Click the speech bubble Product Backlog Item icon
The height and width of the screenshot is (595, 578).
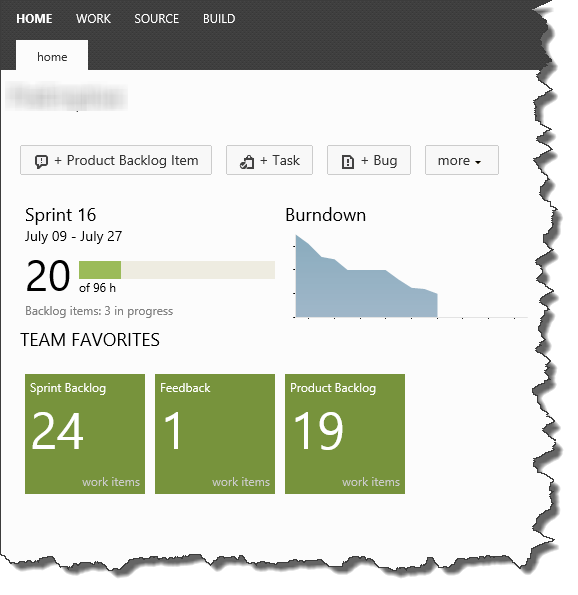(x=41, y=161)
